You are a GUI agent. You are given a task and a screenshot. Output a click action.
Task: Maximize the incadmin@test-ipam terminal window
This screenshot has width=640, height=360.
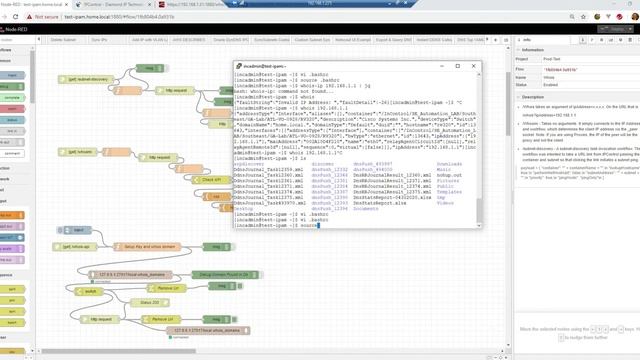(x=458, y=66)
